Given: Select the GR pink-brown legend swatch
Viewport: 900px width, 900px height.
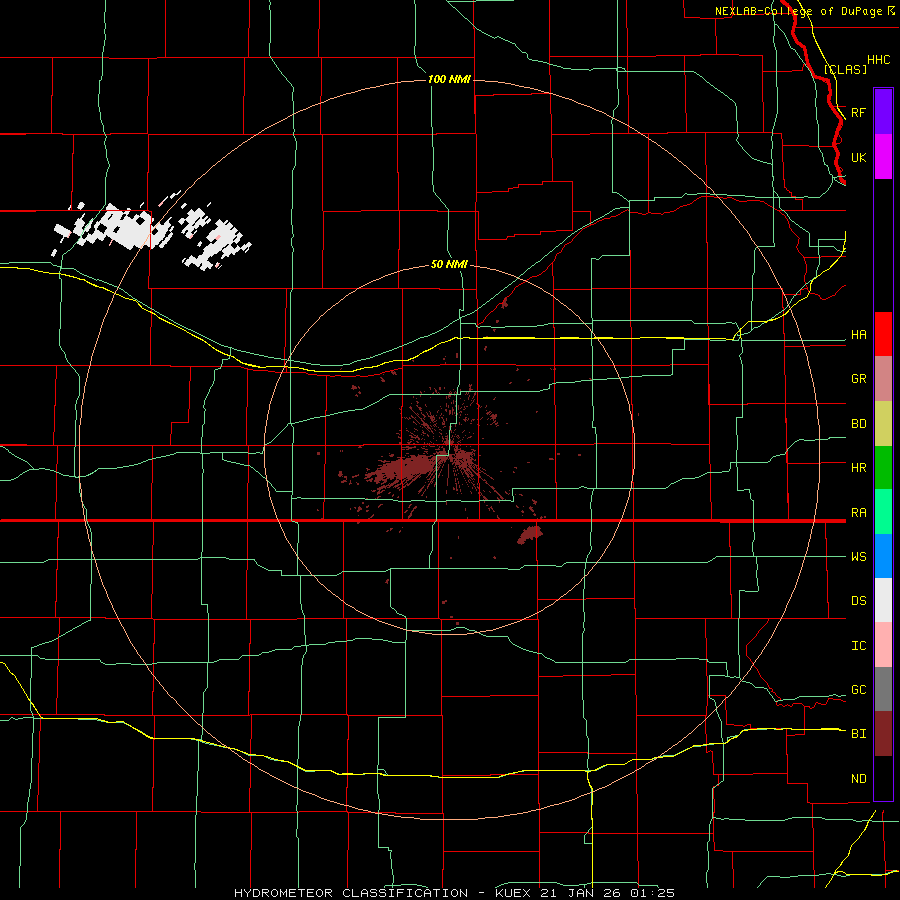Looking at the screenshot, I should click(883, 379).
